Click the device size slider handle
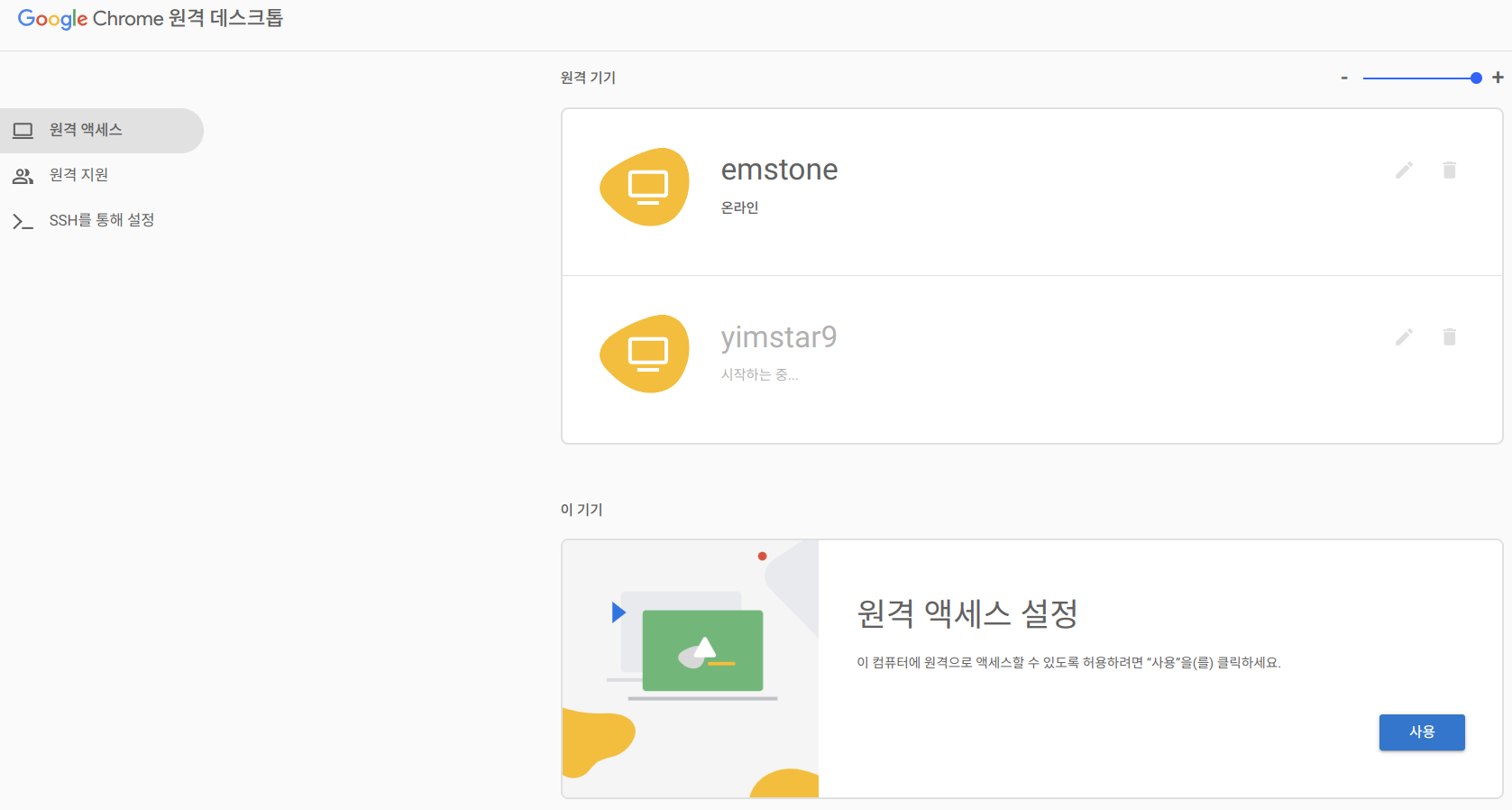The width and height of the screenshot is (1512, 810). 1476,78
